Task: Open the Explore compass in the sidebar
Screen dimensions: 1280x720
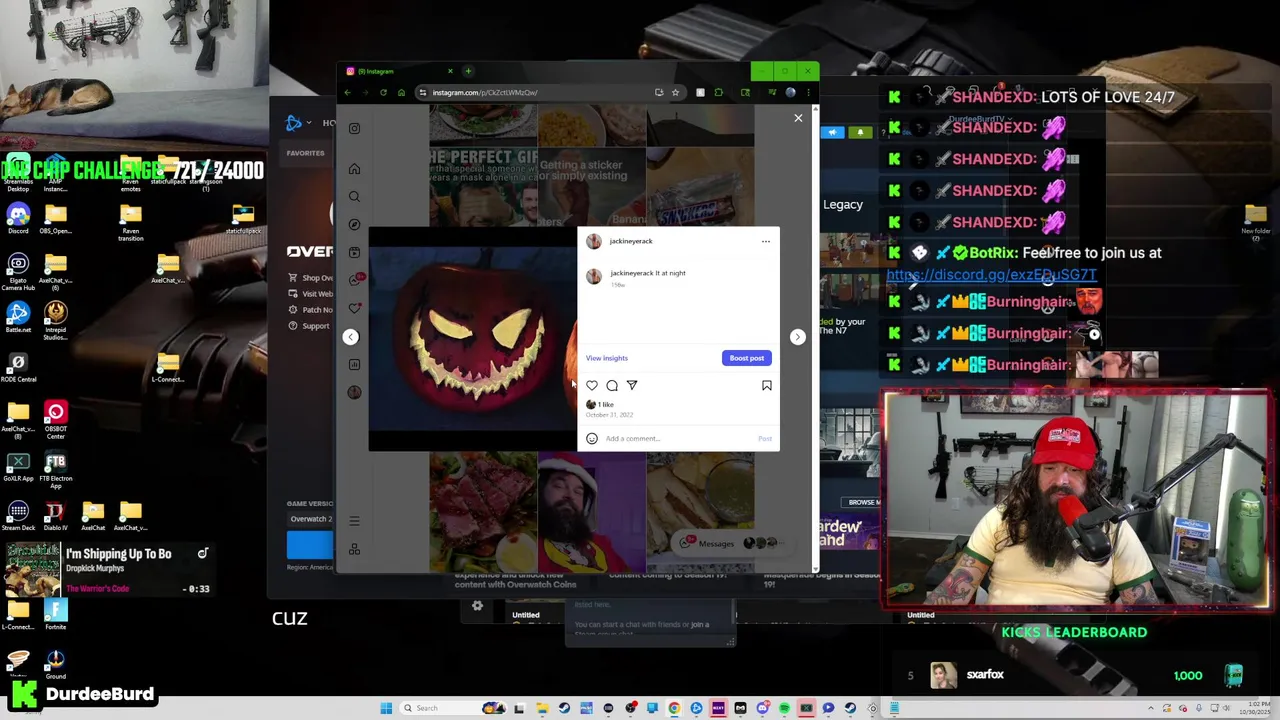Action: [354, 224]
